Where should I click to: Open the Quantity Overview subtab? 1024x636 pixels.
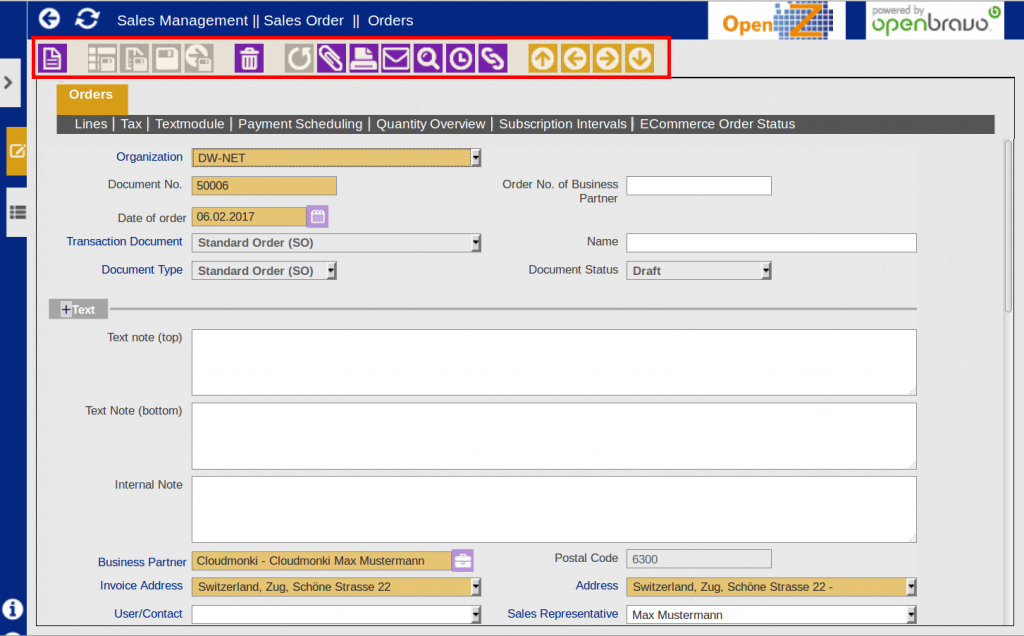pos(430,124)
